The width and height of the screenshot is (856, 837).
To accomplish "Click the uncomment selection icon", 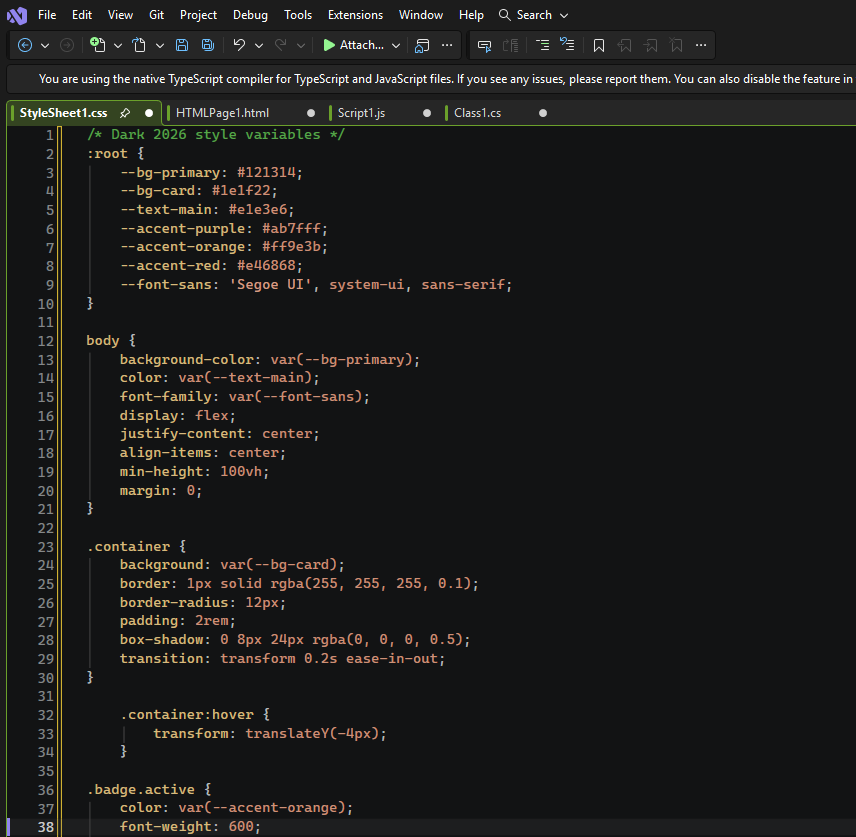I will (x=510, y=45).
